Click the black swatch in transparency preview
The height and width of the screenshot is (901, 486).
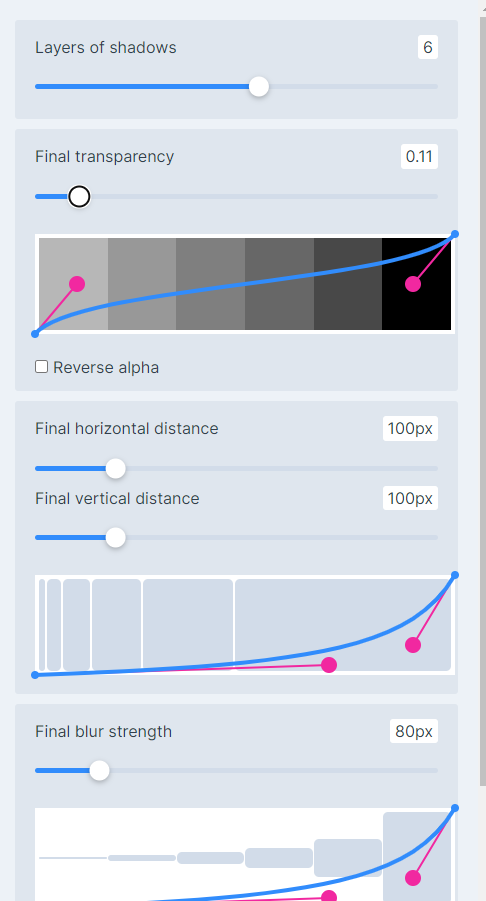pyautogui.click(x=416, y=284)
